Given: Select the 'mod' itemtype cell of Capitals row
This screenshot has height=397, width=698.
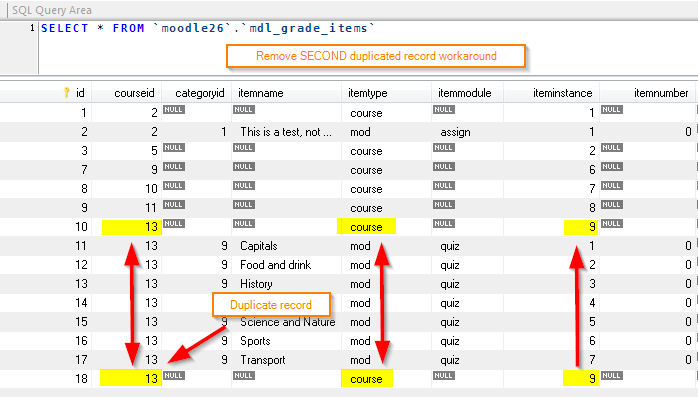Looking at the screenshot, I should coord(360,246).
